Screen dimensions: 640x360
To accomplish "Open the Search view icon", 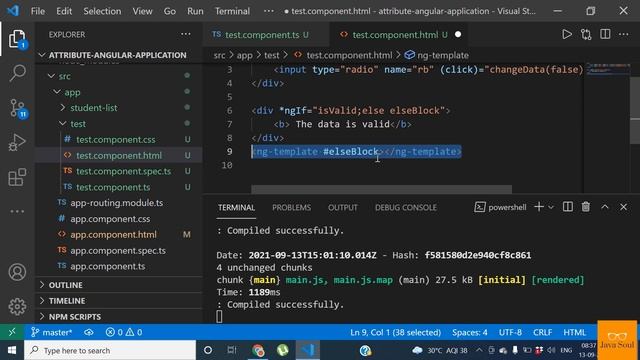I will click(x=17, y=73).
